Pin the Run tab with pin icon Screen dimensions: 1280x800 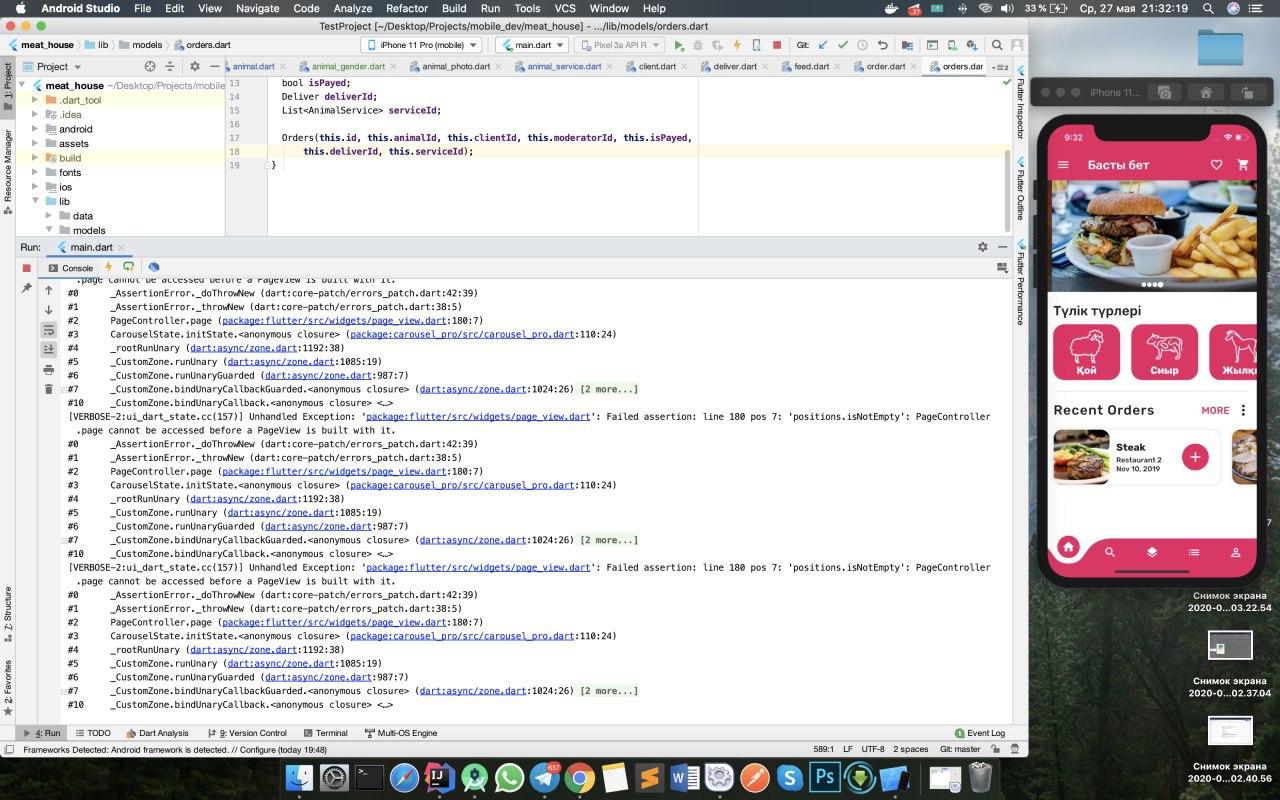[27, 288]
